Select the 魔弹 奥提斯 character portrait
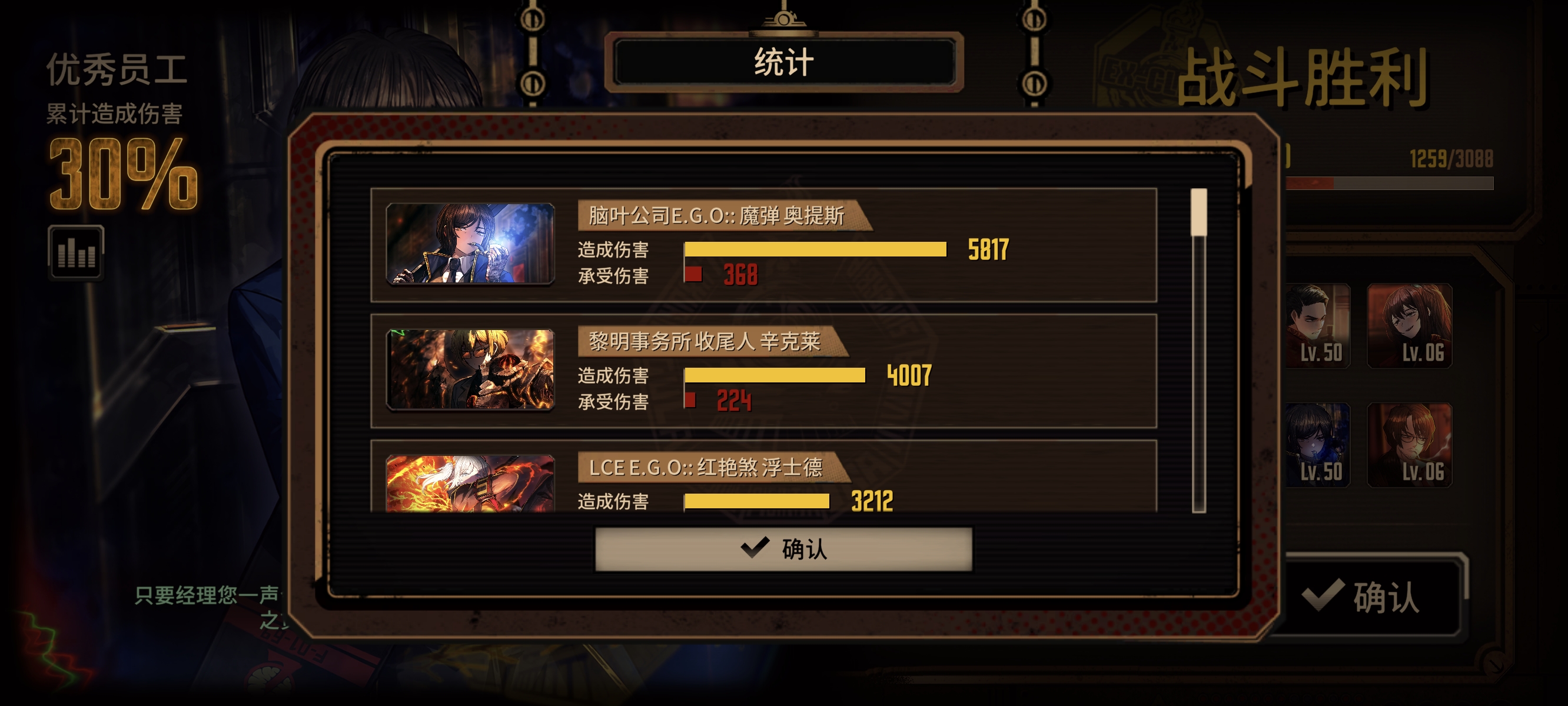Viewport: 1568px width, 706px height. coord(470,244)
